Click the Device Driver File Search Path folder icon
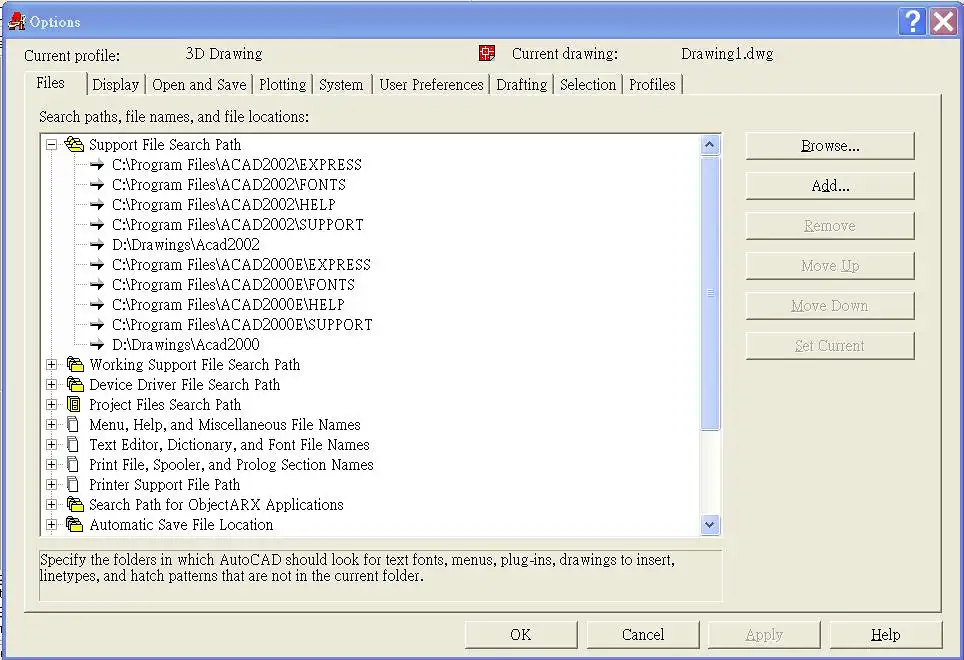Viewport: 964px width, 660px height. point(74,385)
